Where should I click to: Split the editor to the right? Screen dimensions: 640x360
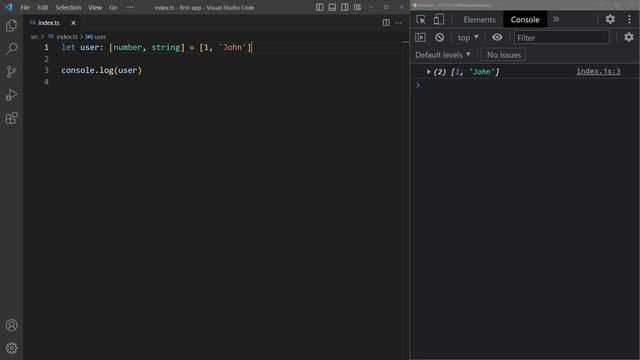click(386, 23)
